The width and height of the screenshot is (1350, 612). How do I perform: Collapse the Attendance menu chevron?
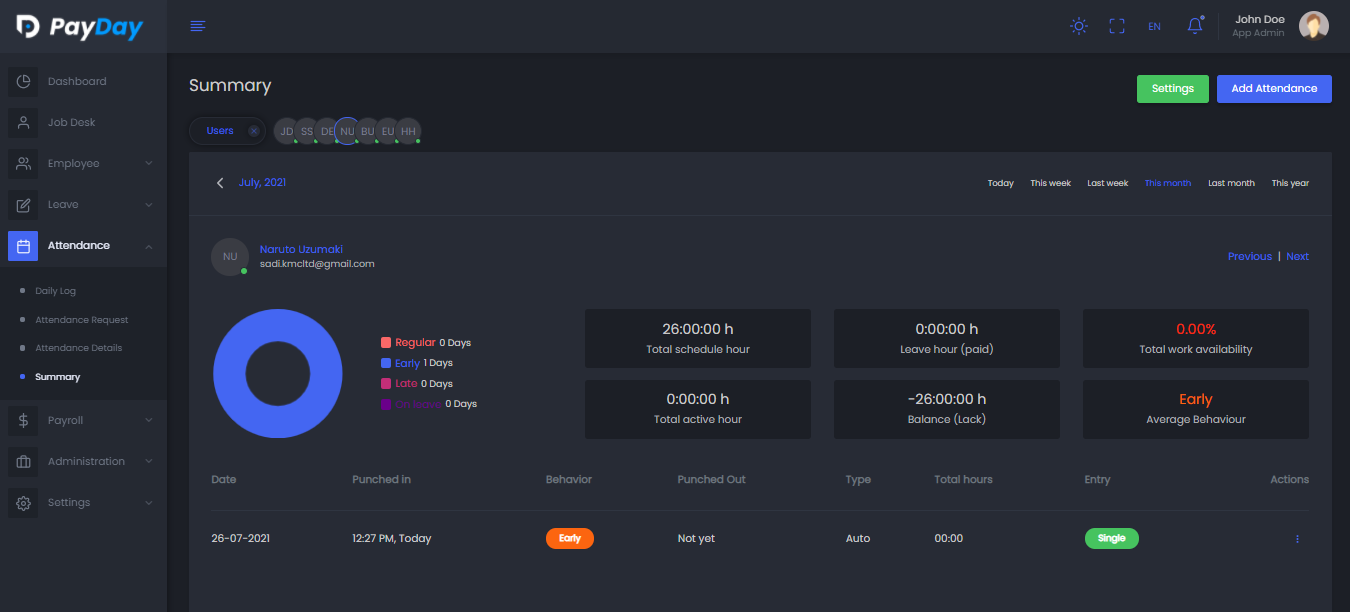click(149, 245)
